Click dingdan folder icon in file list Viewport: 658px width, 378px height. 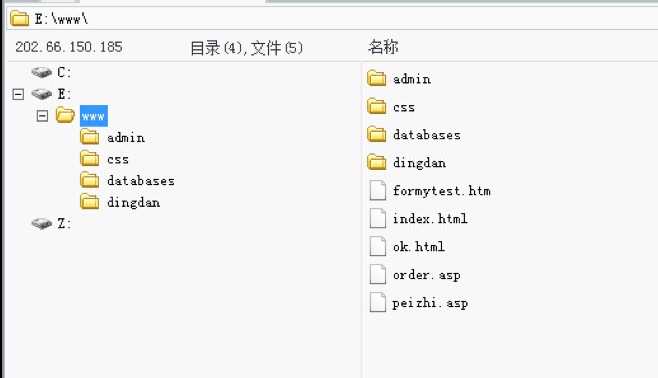[376, 162]
